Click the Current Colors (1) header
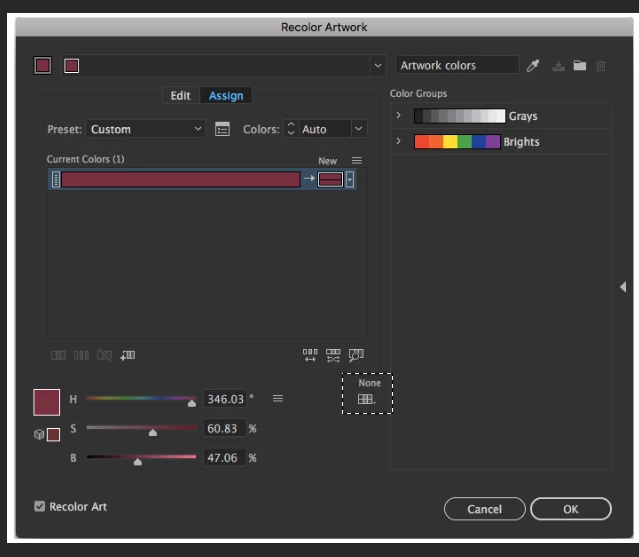Screen dimensions: 639x557 click(x=86, y=159)
